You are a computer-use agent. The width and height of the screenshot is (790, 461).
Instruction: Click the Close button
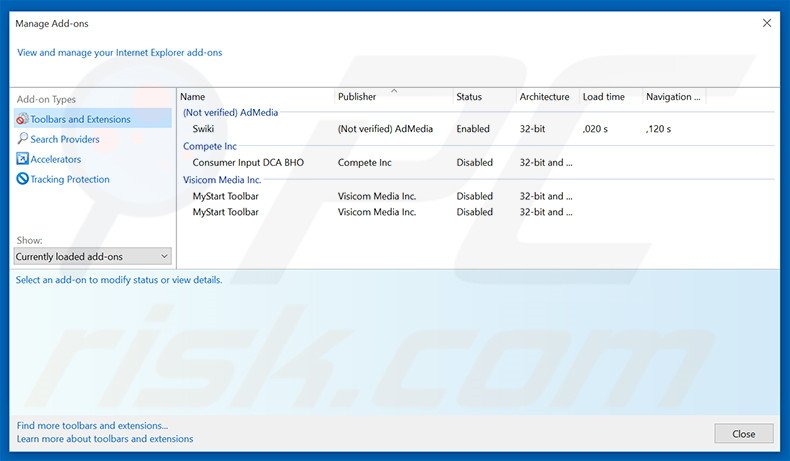click(x=744, y=434)
